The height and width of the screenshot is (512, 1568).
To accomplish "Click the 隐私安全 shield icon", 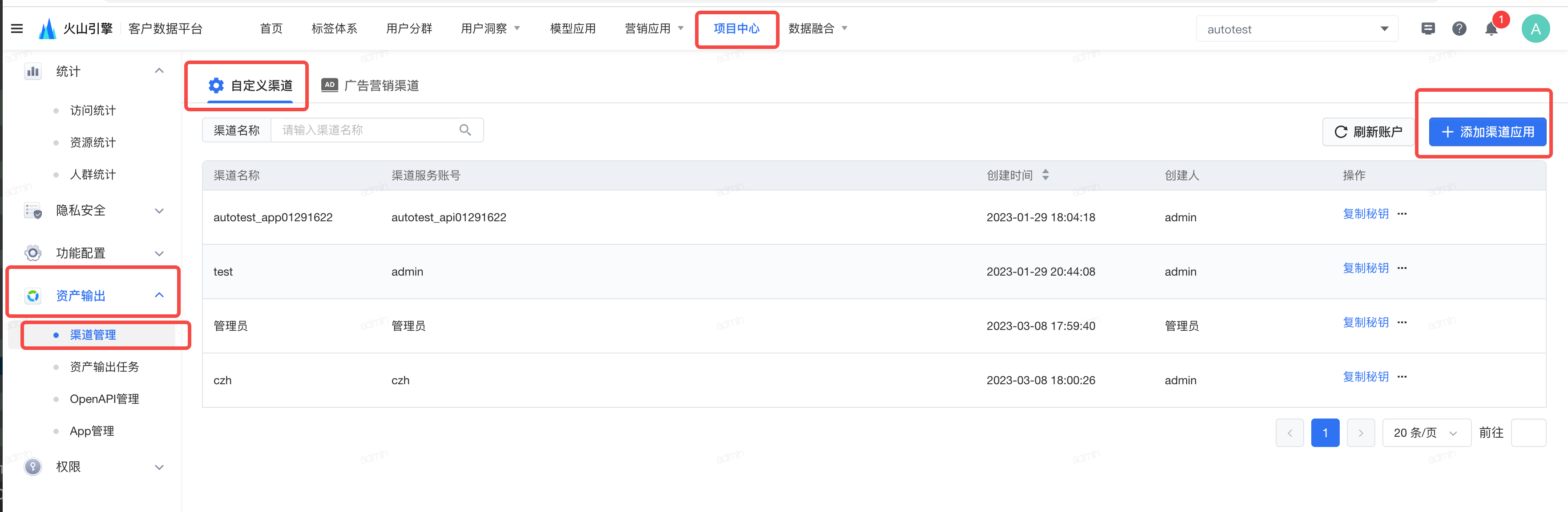I will 33,211.
